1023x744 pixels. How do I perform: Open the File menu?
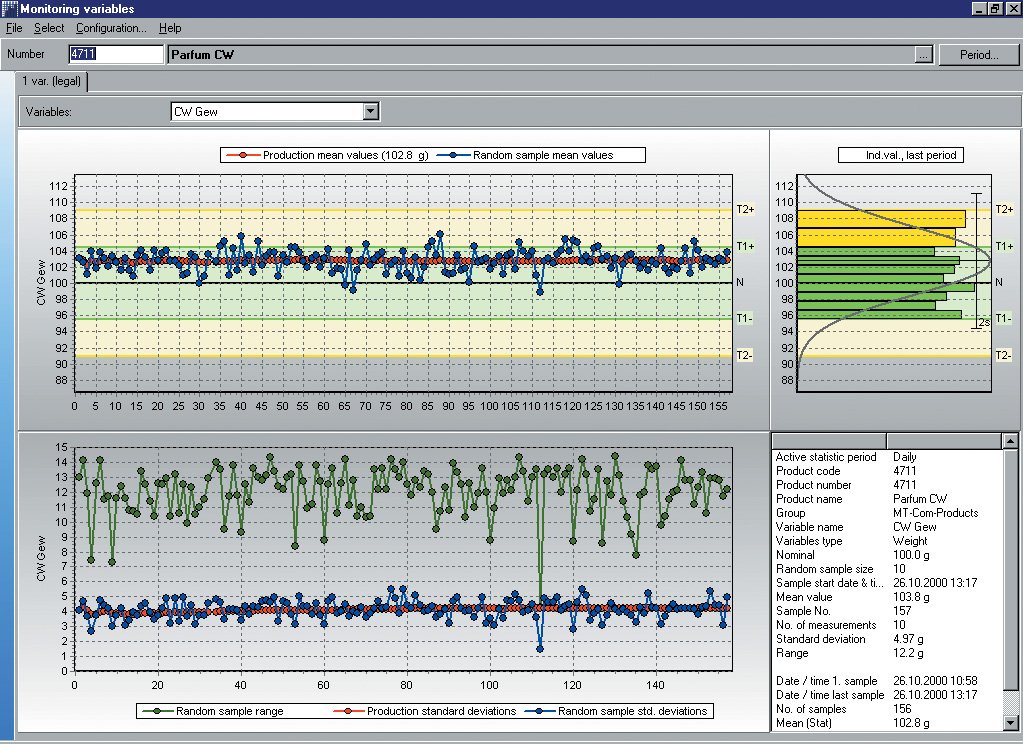[14, 28]
